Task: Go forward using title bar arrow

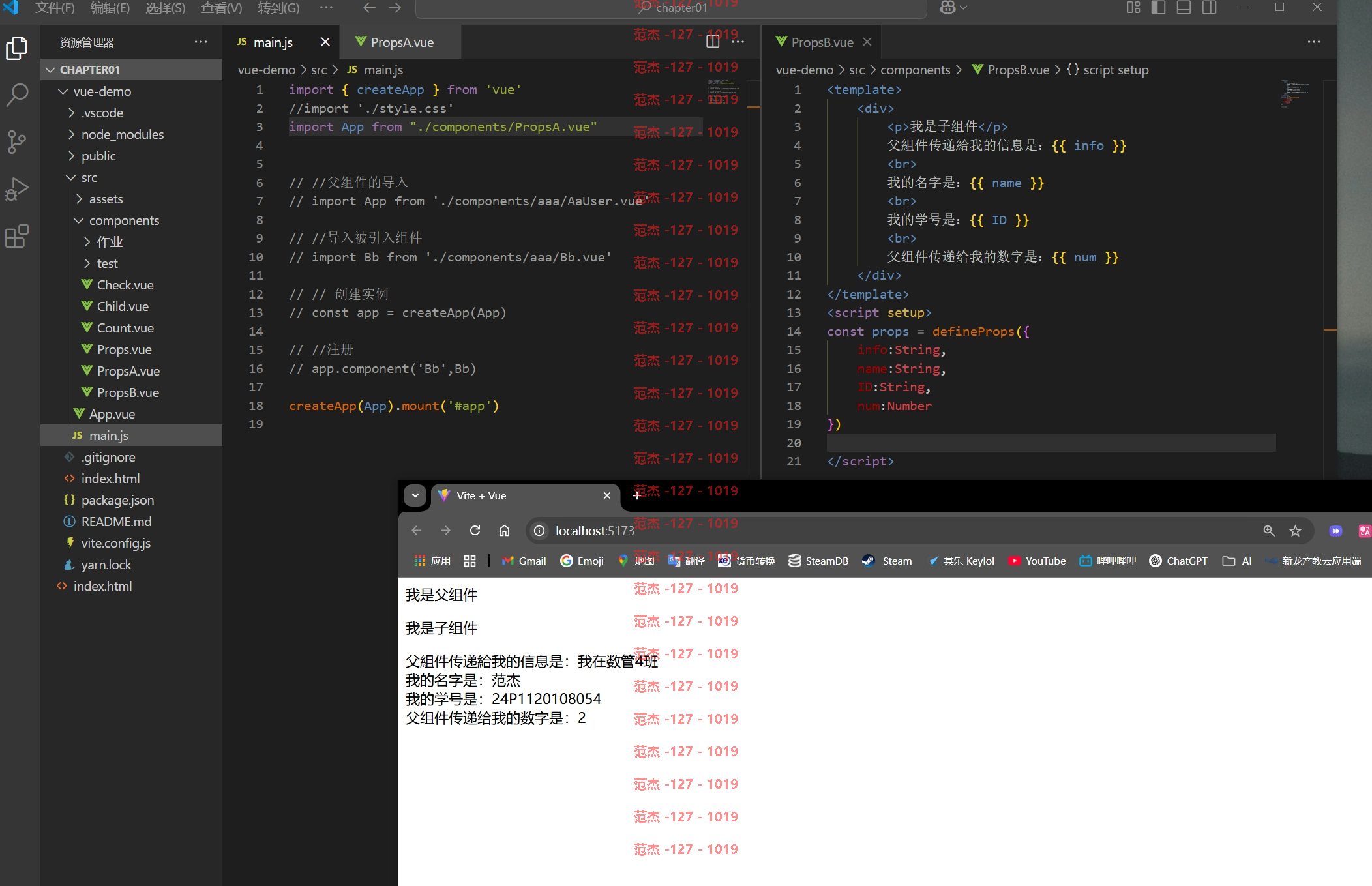Action: click(x=395, y=7)
